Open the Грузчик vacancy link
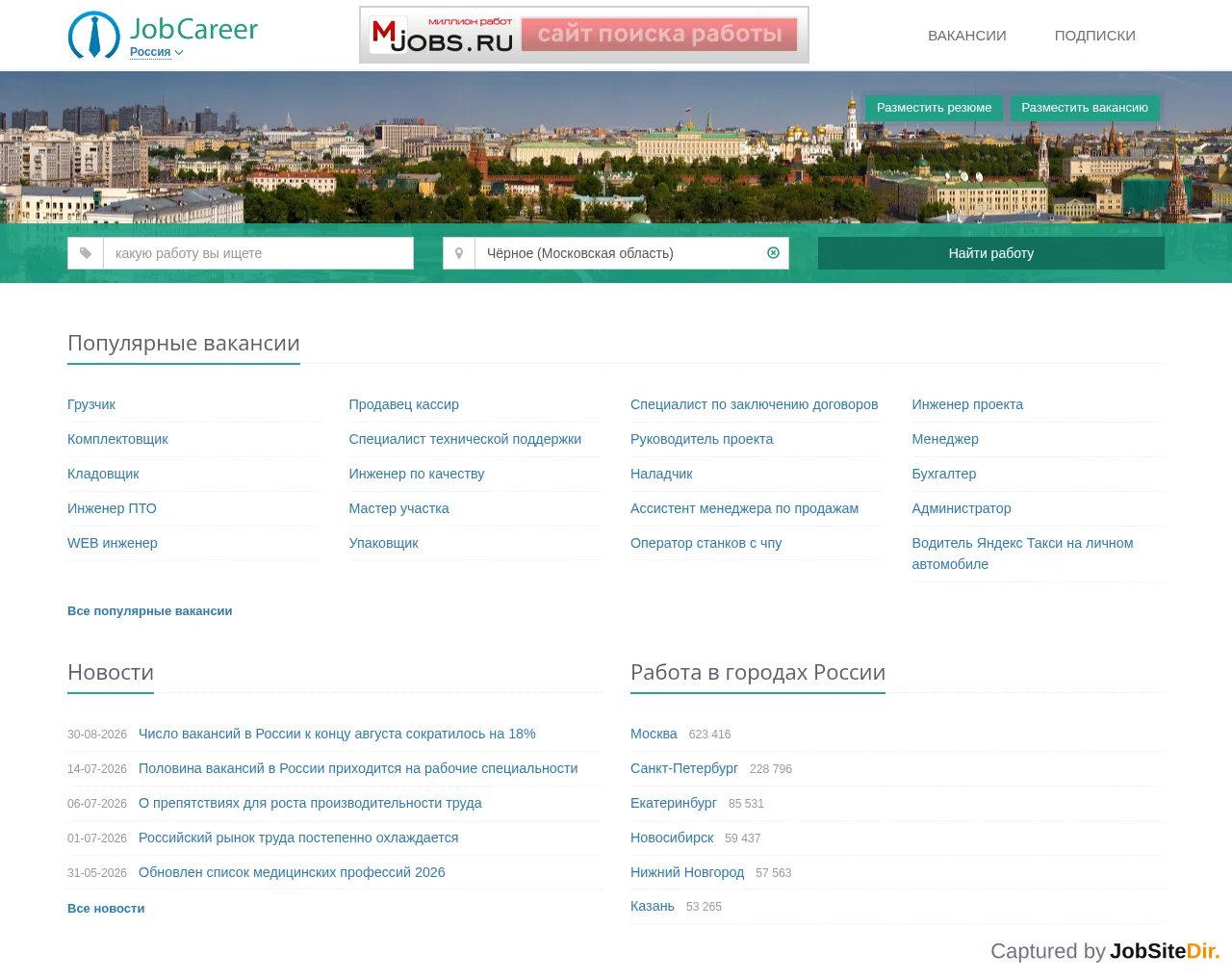Image resolution: width=1232 pixels, height=980 pixels. tap(91, 404)
